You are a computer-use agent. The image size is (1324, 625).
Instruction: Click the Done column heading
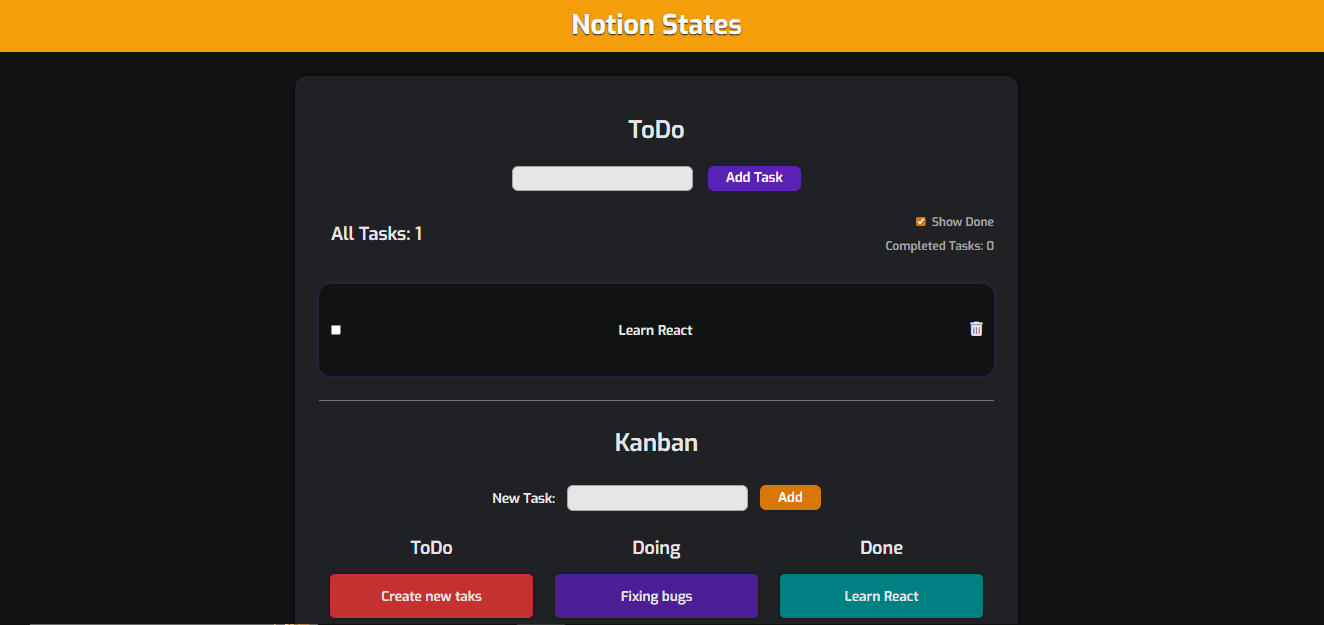tap(881, 548)
